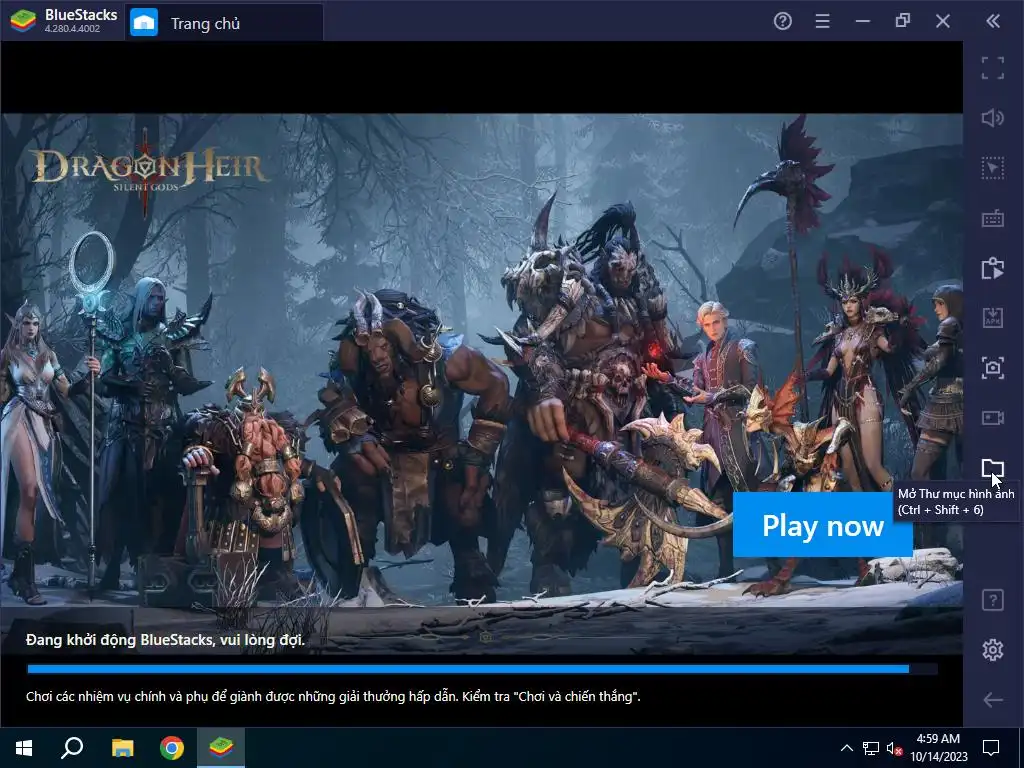This screenshot has width=1024, height=768.
Task: Click the network icon in system tray
Action: click(871, 748)
